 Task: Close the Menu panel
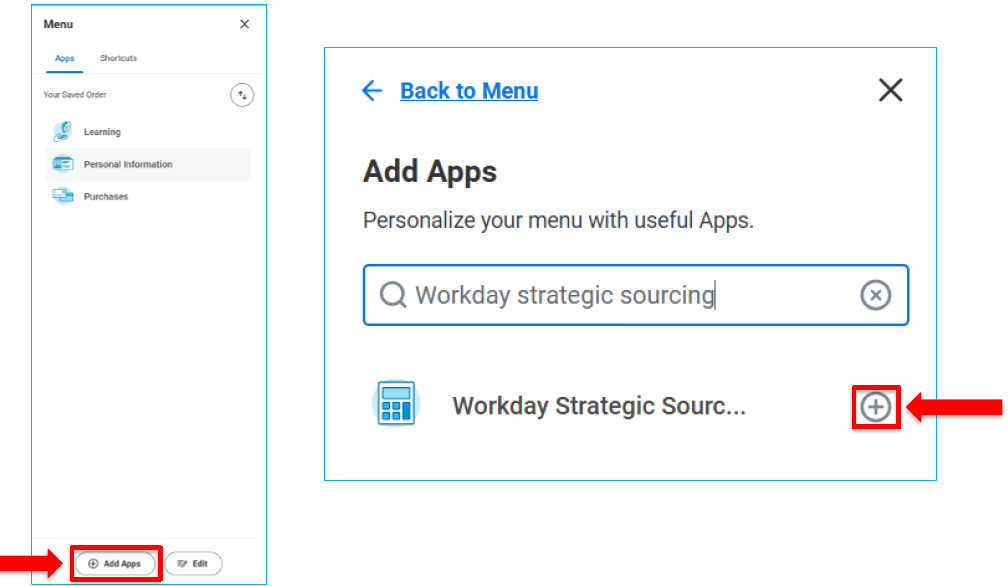pyautogui.click(x=244, y=24)
